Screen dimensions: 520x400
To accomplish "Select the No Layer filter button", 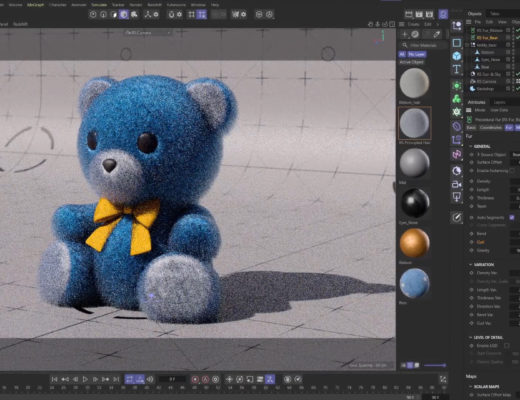I will 416,54.
